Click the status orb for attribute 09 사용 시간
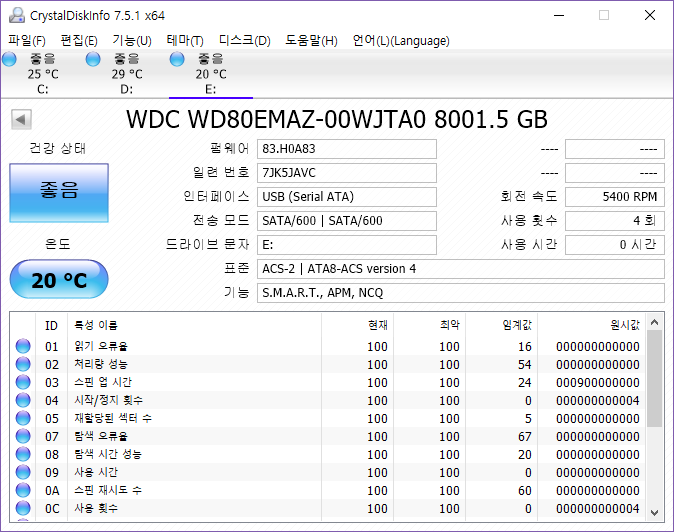 point(23,473)
